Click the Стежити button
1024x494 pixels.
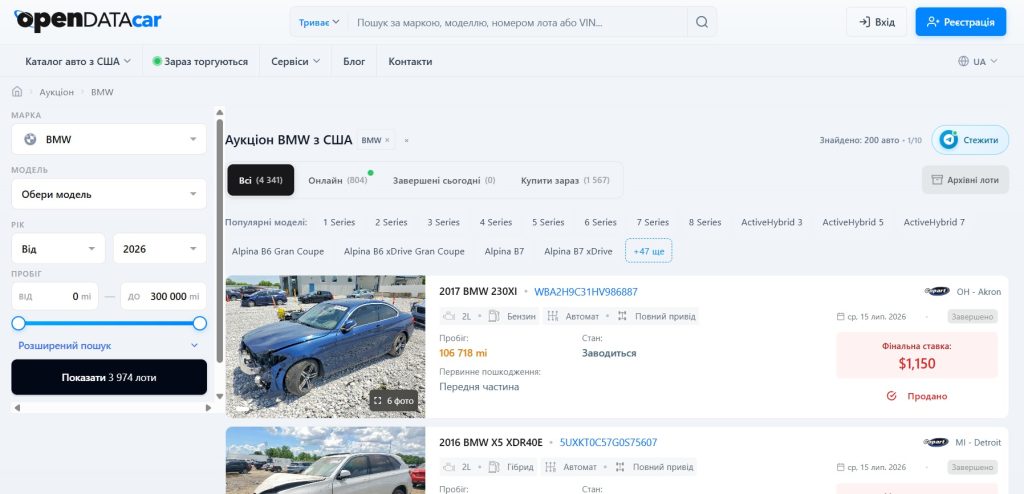tap(970, 140)
